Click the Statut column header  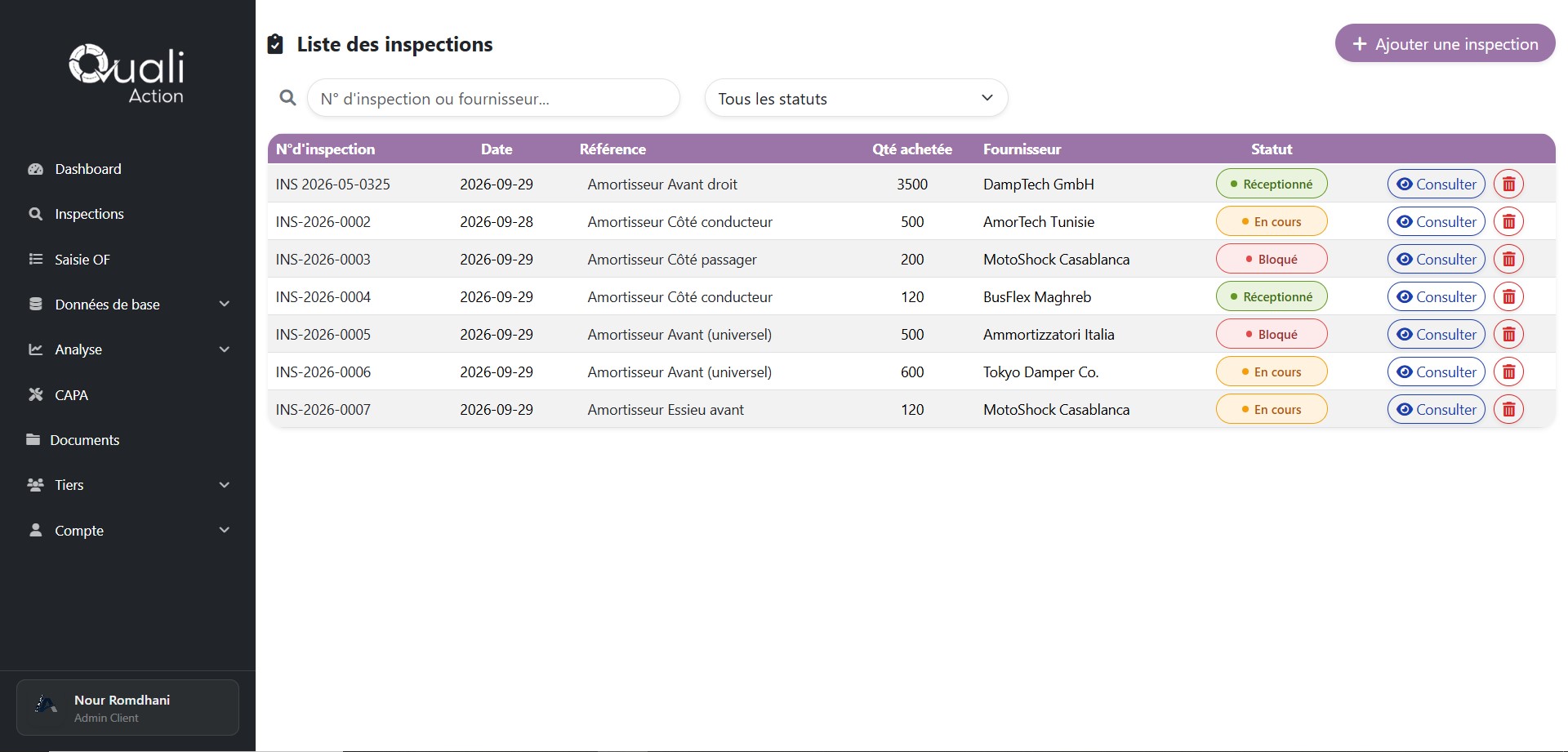pyautogui.click(x=1272, y=149)
